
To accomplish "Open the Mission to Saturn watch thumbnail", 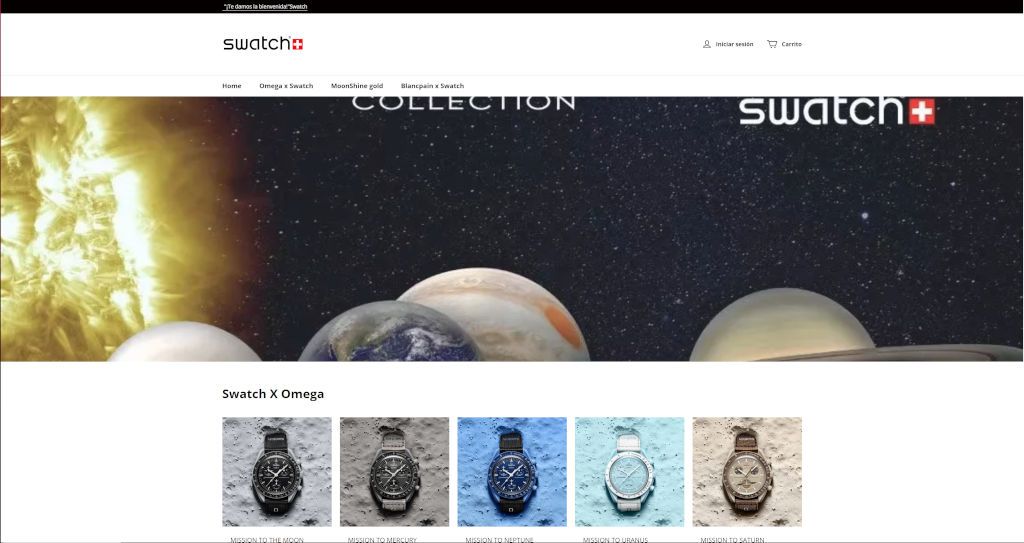I will click(747, 472).
